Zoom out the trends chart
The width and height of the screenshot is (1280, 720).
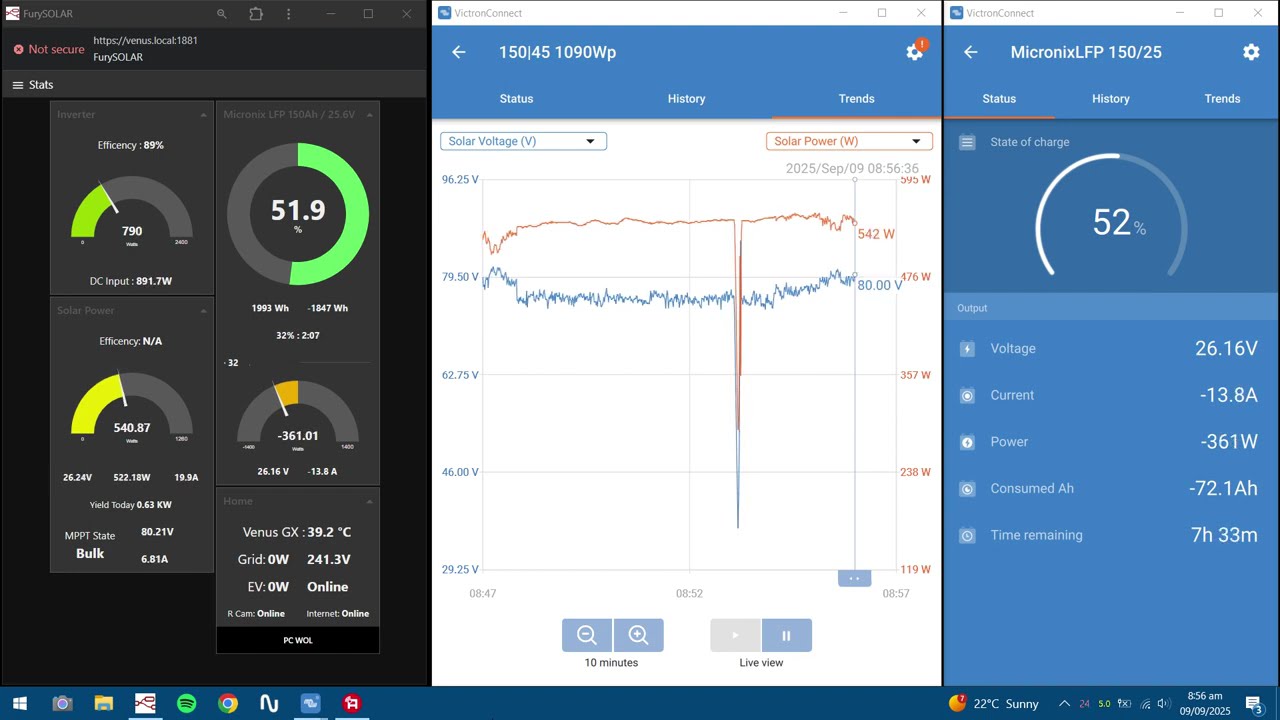pyautogui.click(x=587, y=635)
